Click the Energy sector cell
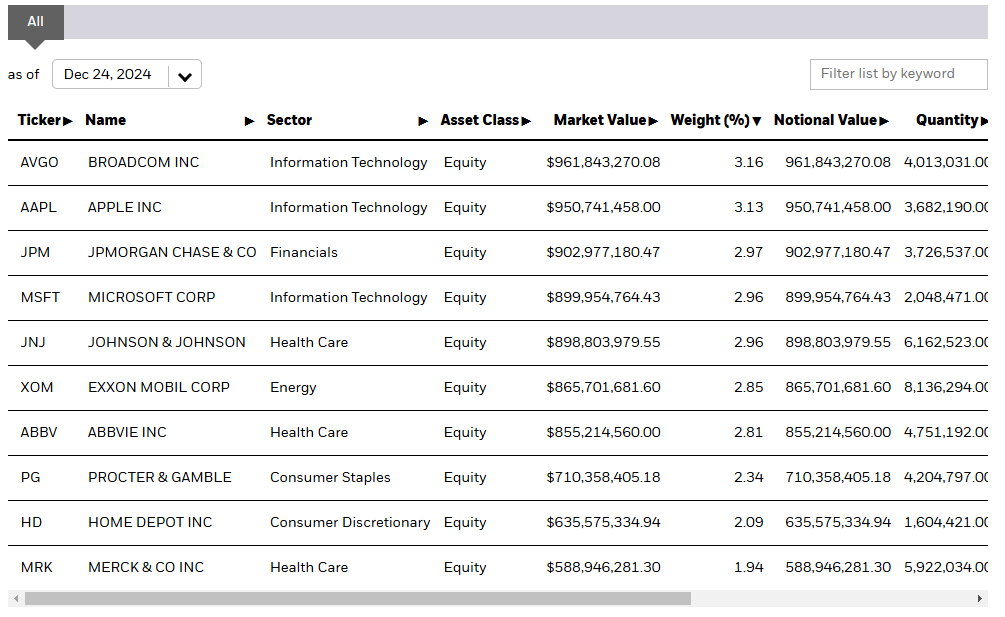 [x=293, y=388]
